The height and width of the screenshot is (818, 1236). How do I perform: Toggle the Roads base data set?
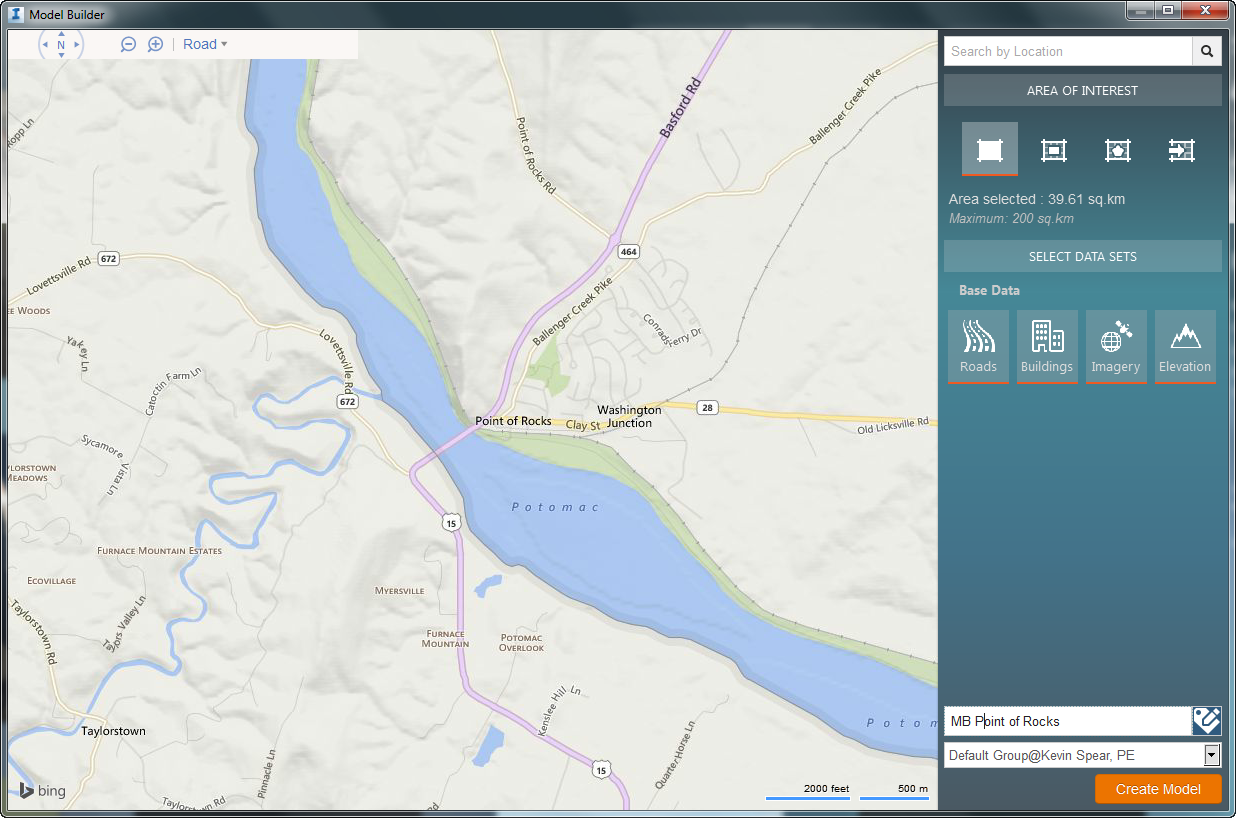(x=978, y=346)
